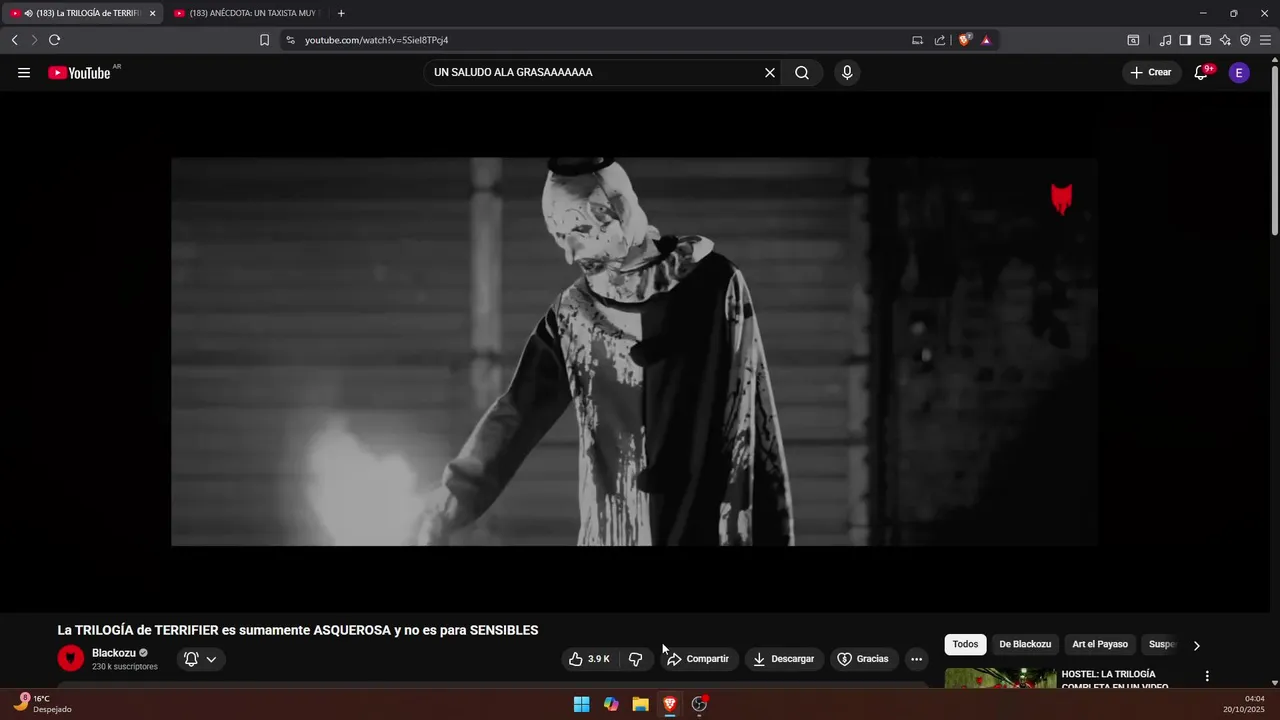1280x720 pixels.
Task: Open the weather widget showing 16°C
Action: pos(42,704)
